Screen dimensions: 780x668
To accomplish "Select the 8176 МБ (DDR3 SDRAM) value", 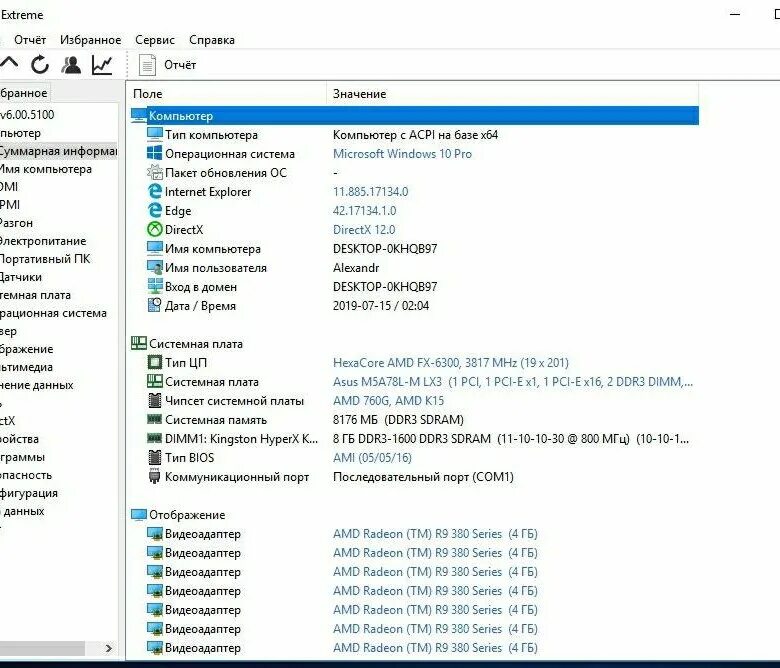I will click(x=398, y=420).
